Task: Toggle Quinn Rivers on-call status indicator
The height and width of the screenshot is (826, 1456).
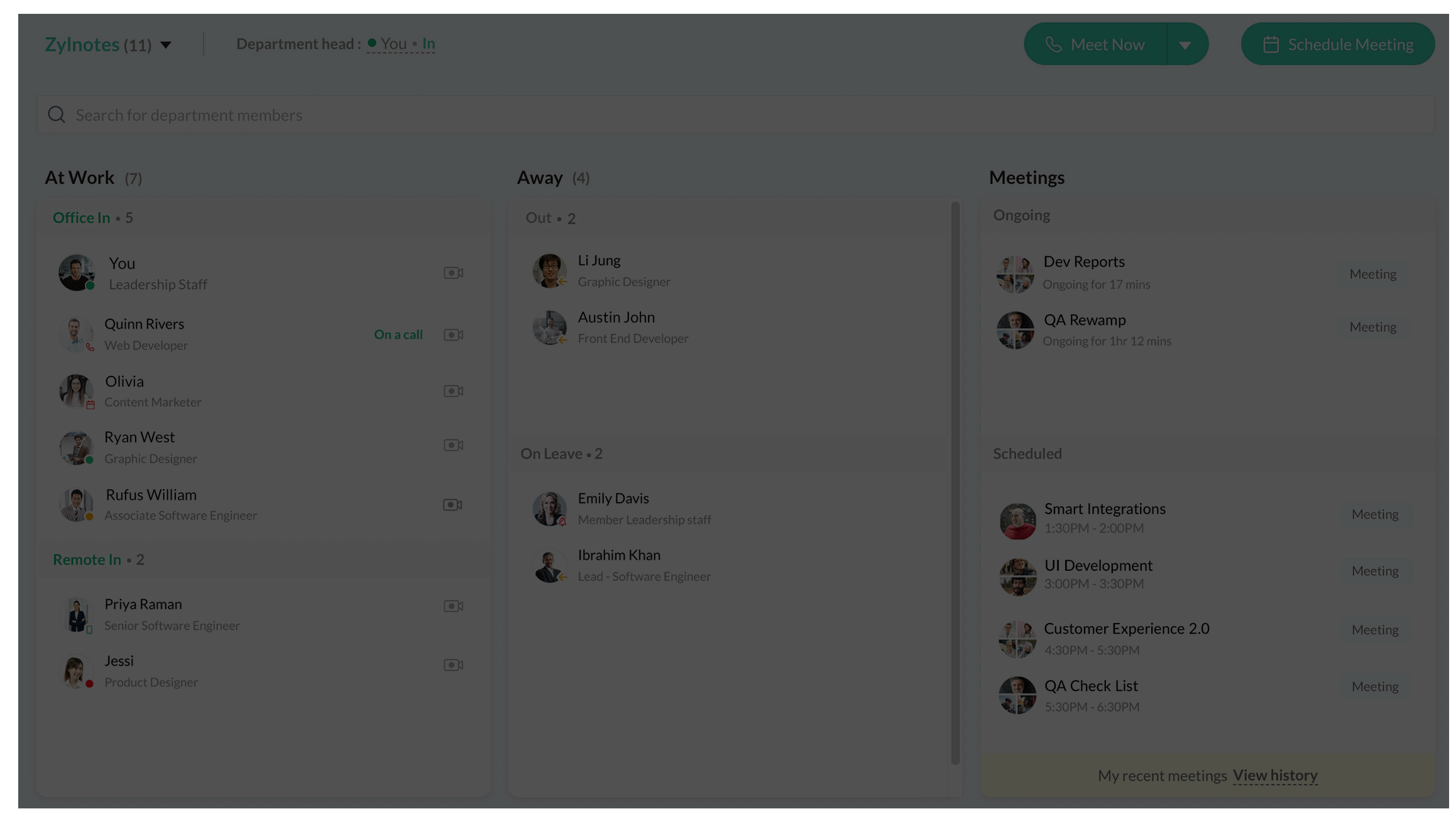Action: [398, 334]
